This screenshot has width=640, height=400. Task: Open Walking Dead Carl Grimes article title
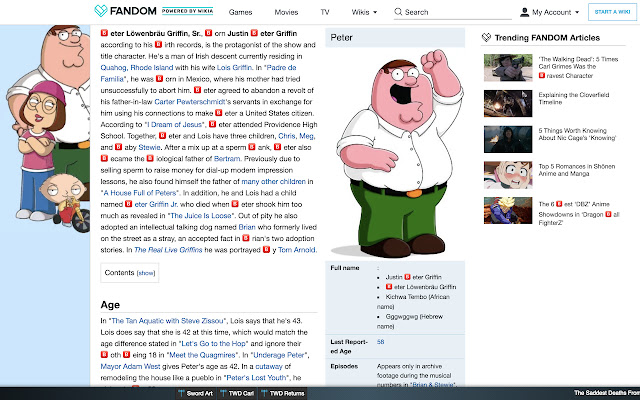point(578,67)
